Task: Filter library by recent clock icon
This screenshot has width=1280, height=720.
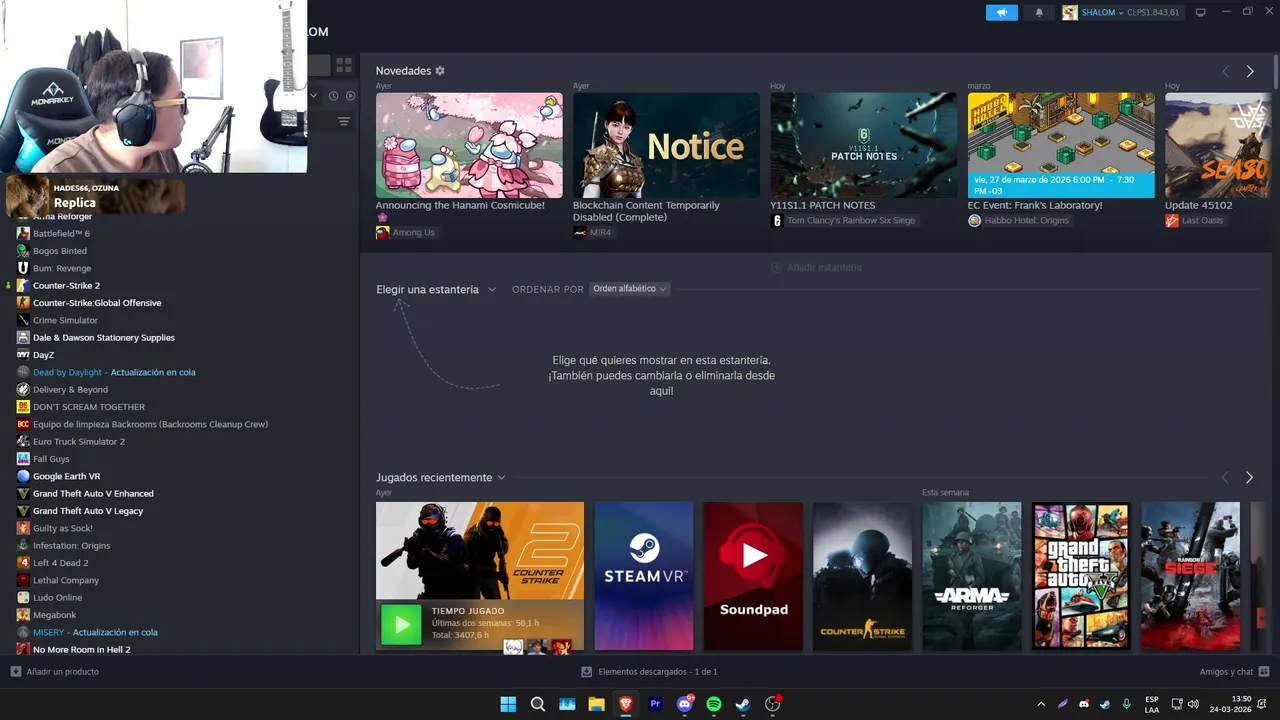Action: pyautogui.click(x=334, y=96)
